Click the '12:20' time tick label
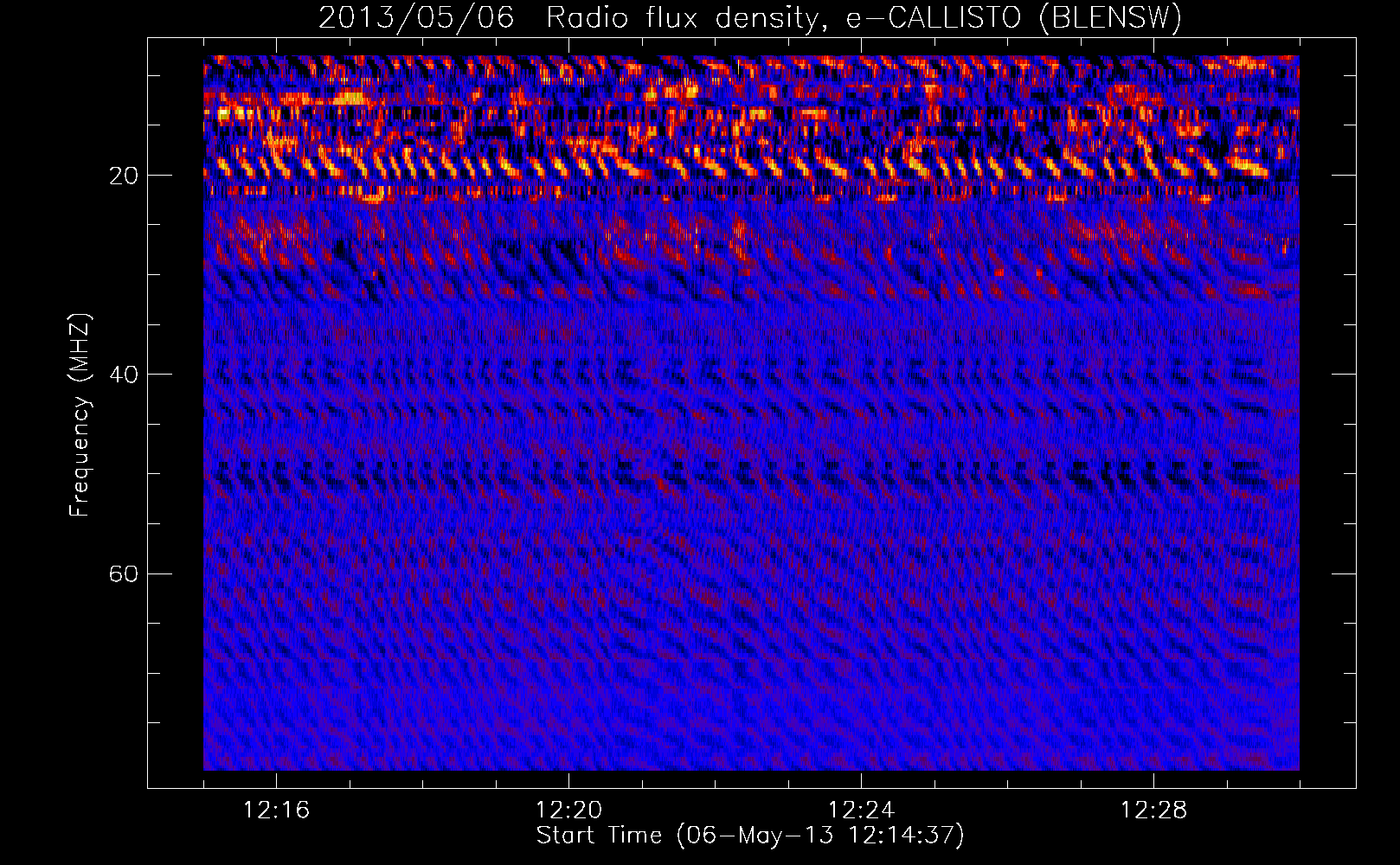This screenshot has height=865, width=1400. (568, 810)
